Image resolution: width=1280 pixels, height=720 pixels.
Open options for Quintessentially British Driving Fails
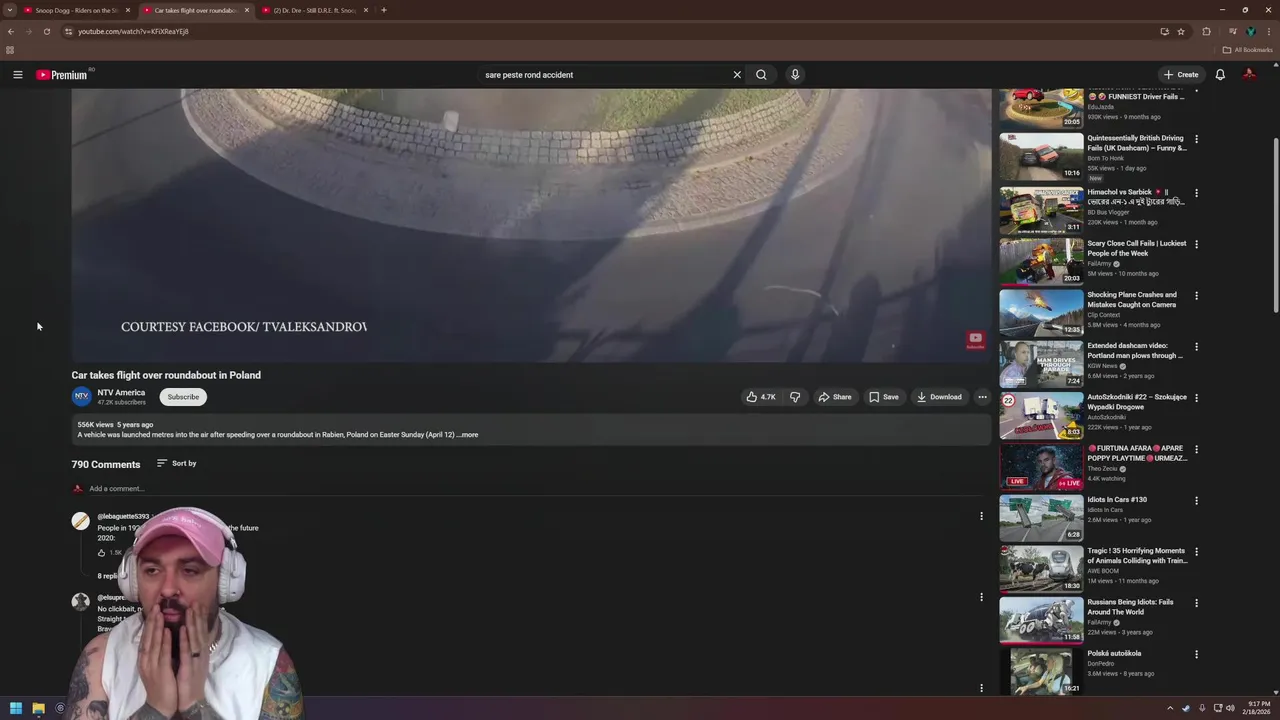pos(1196,139)
